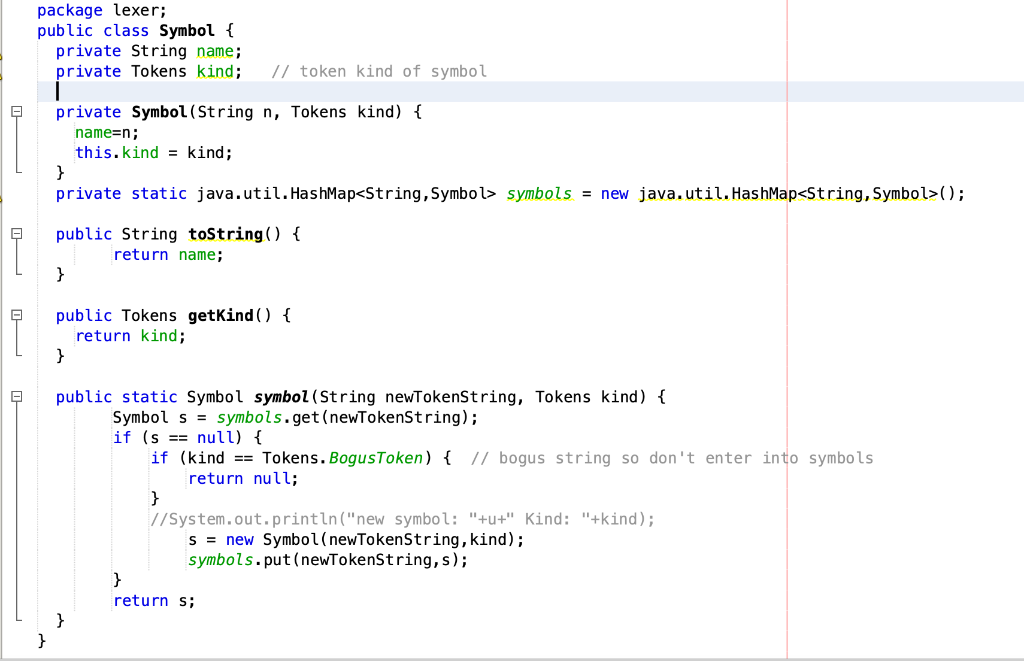Screen dimensions: 1024x661
Task: Click the 'if (s == null) {' line
Action: [x=187, y=438]
